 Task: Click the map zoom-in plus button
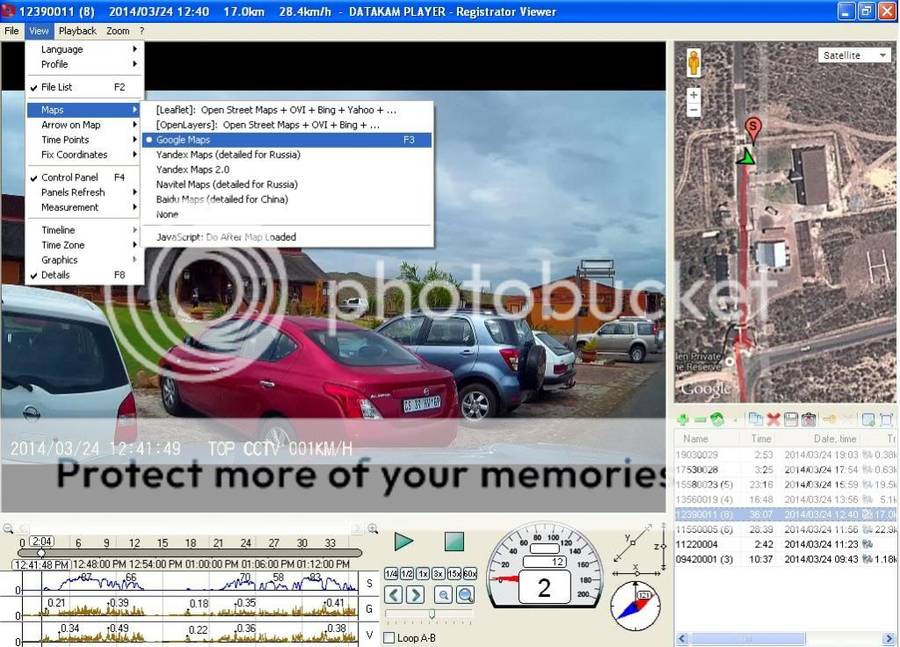tap(693, 95)
